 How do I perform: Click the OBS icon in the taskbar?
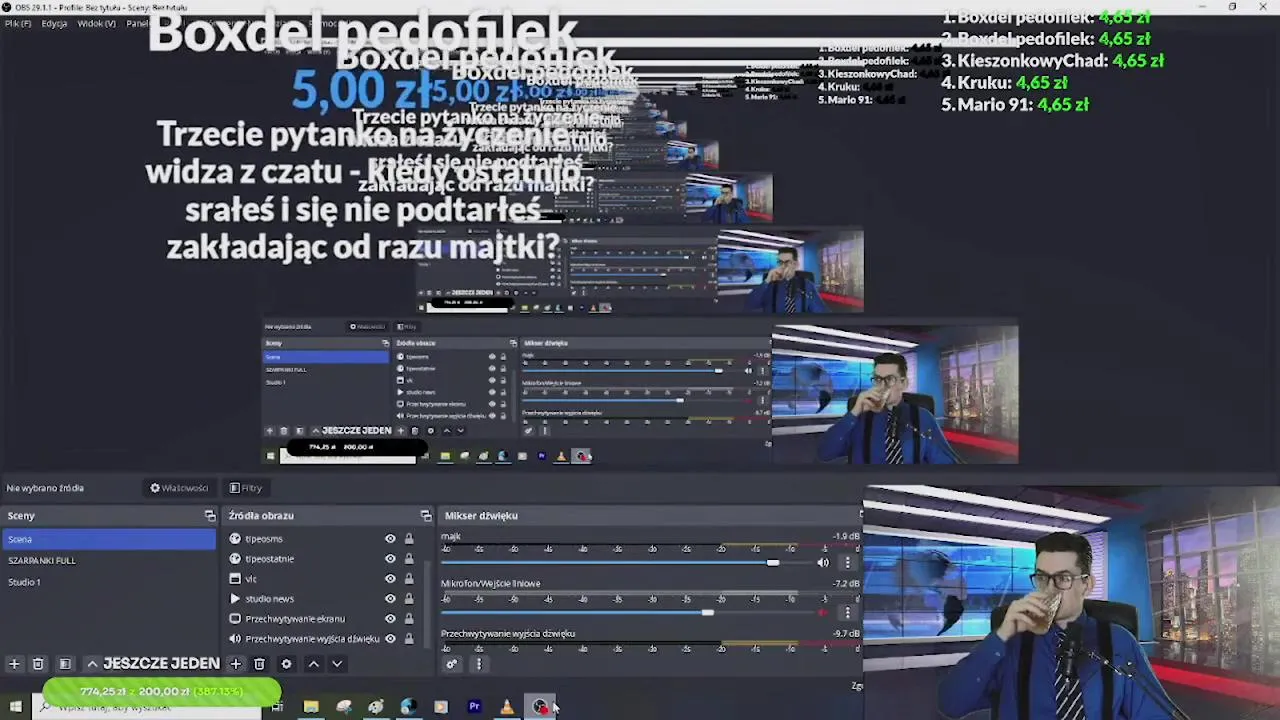pos(540,707)
